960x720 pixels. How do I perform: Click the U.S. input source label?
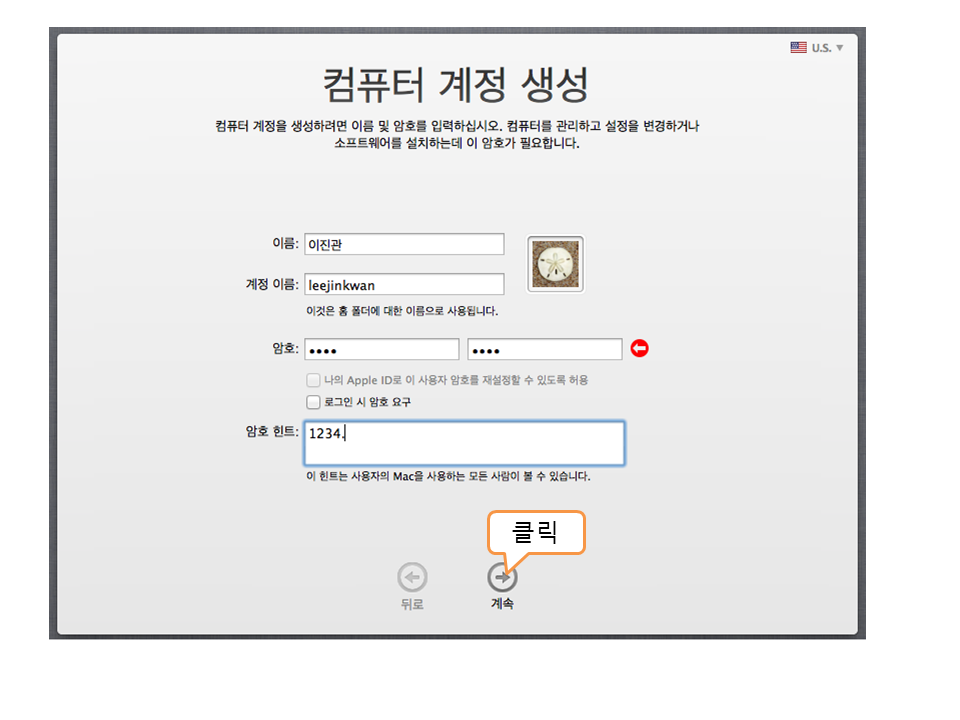pyautogui.click(x=821, y=48)
